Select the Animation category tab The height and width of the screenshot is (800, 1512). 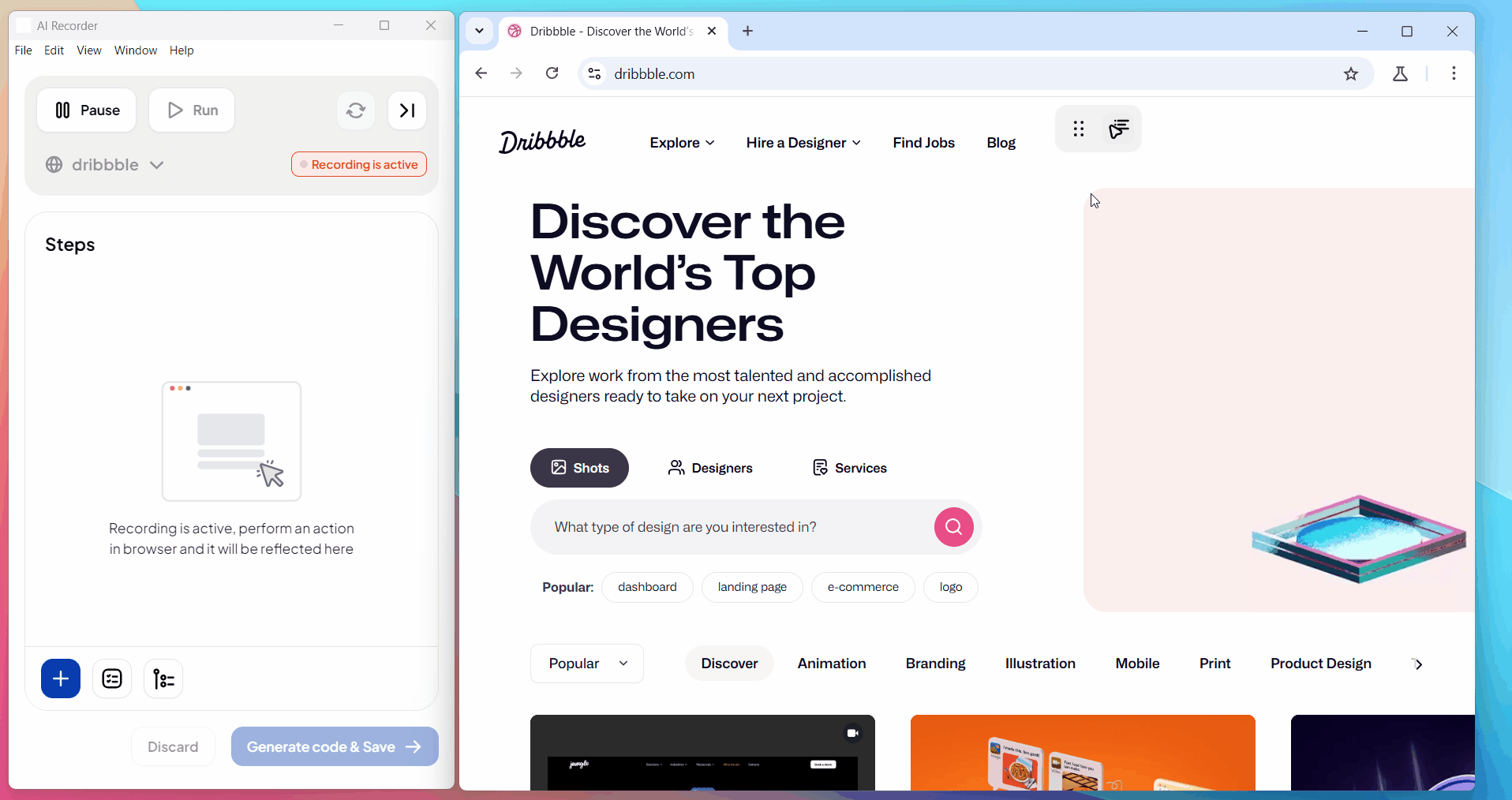click(831, 664)
